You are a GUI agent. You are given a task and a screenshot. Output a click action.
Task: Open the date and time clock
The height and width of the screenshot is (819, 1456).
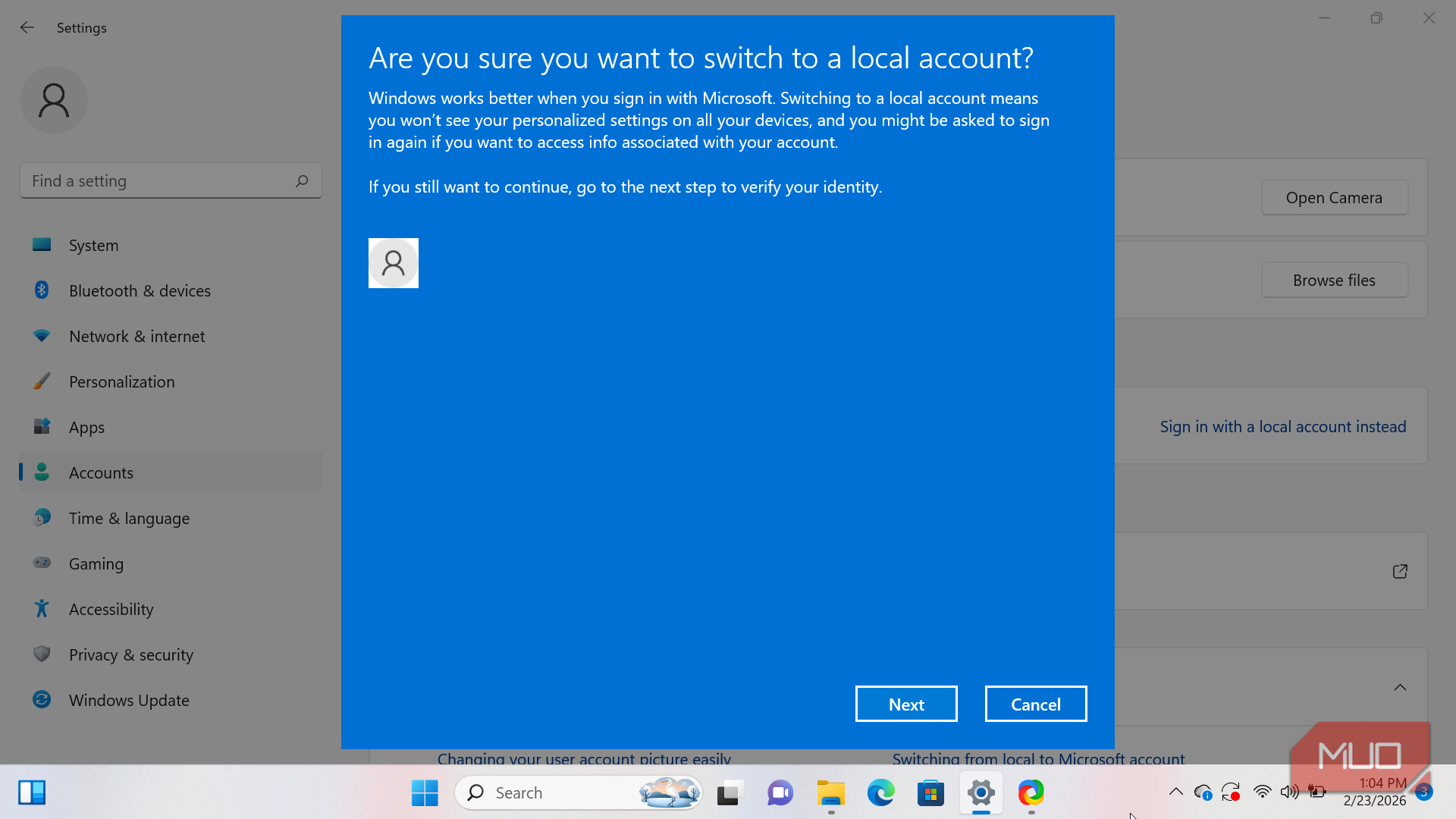[x=1374, y=792]
